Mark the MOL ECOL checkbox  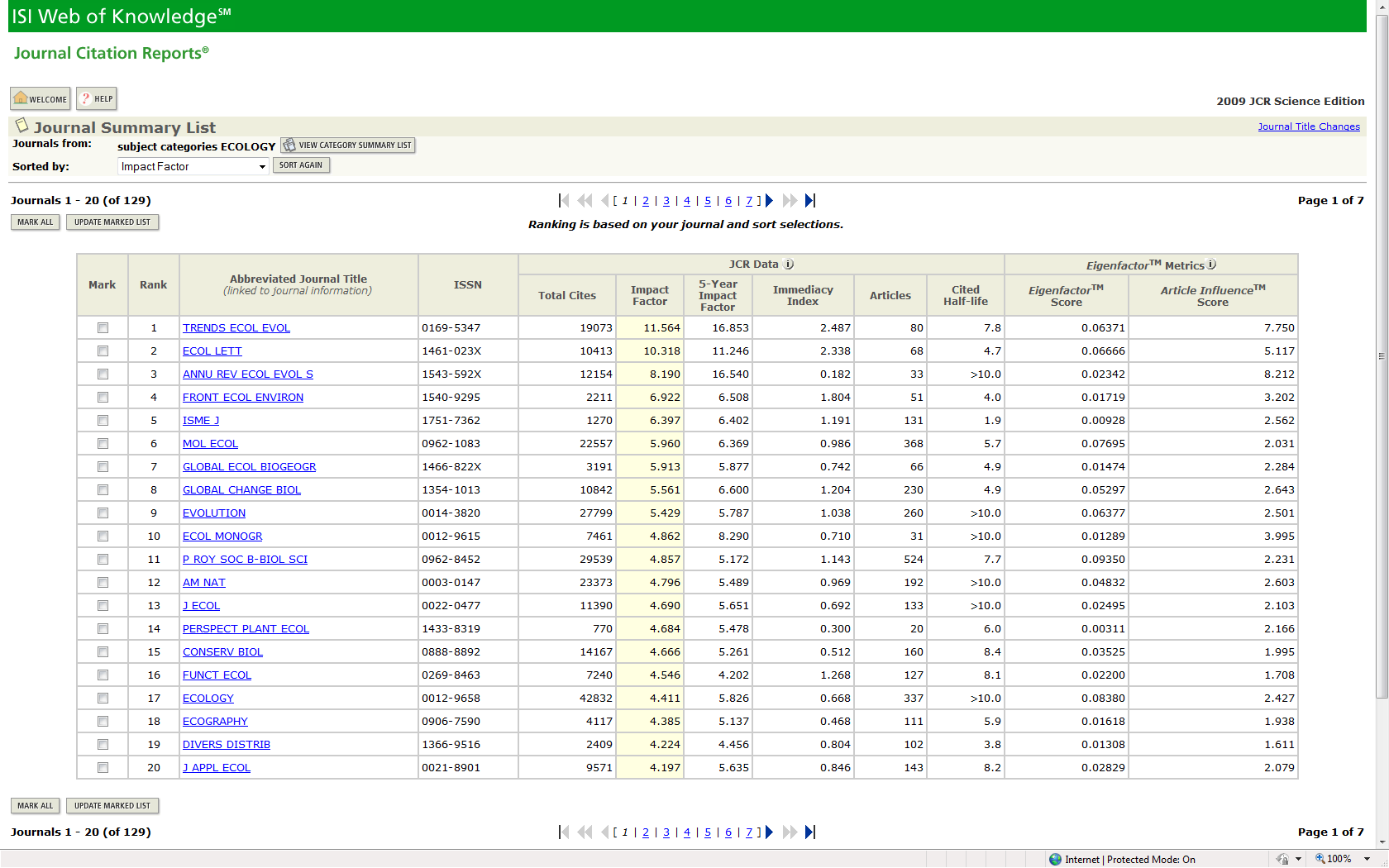click(103, 444)
